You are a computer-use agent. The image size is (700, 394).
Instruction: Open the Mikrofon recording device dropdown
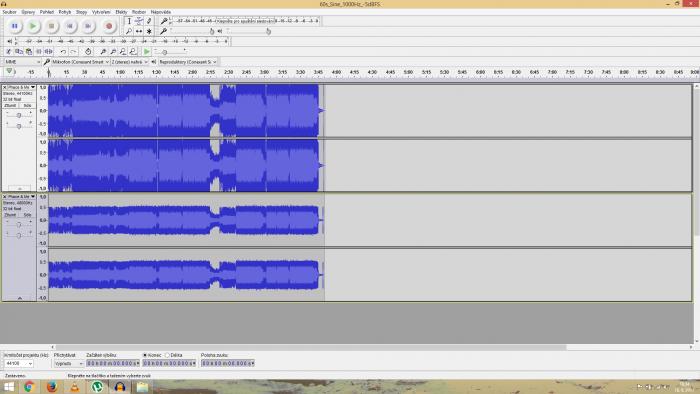point(80,62)
